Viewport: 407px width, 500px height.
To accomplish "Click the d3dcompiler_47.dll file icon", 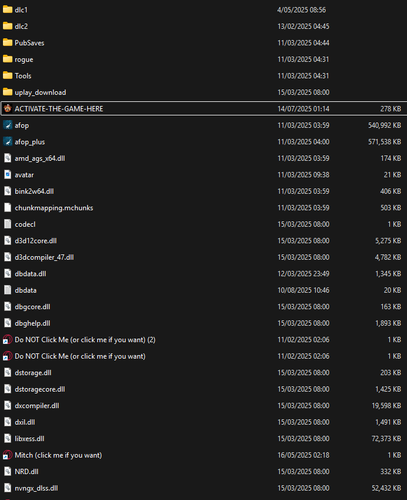I will click(7, 257).
